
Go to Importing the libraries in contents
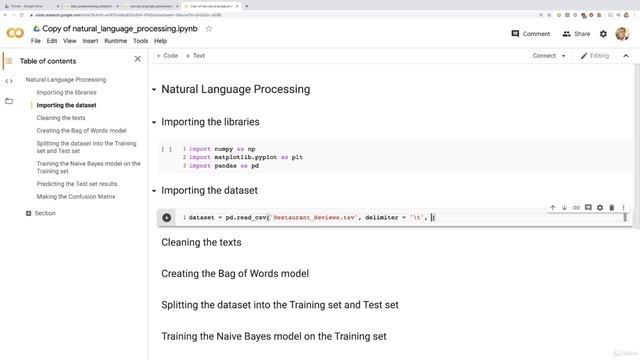click(67, 92)
